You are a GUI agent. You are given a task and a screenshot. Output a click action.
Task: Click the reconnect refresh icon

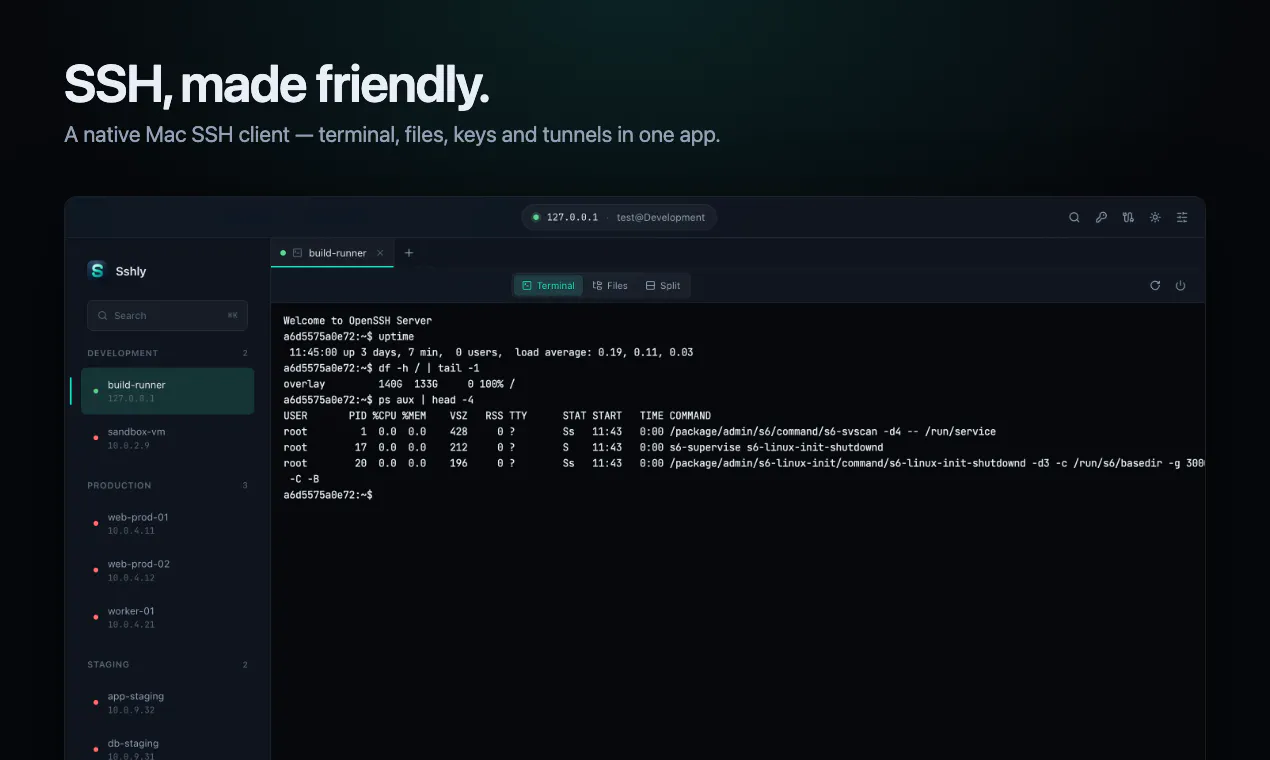point(1155,285)
